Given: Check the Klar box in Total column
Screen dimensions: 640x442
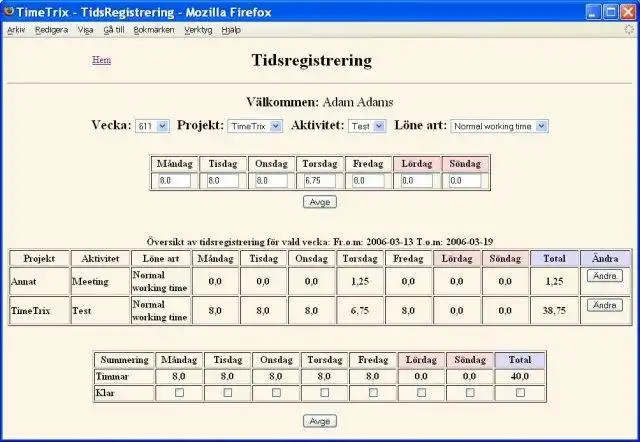Looking at the screenshot, I should point(520,392).
